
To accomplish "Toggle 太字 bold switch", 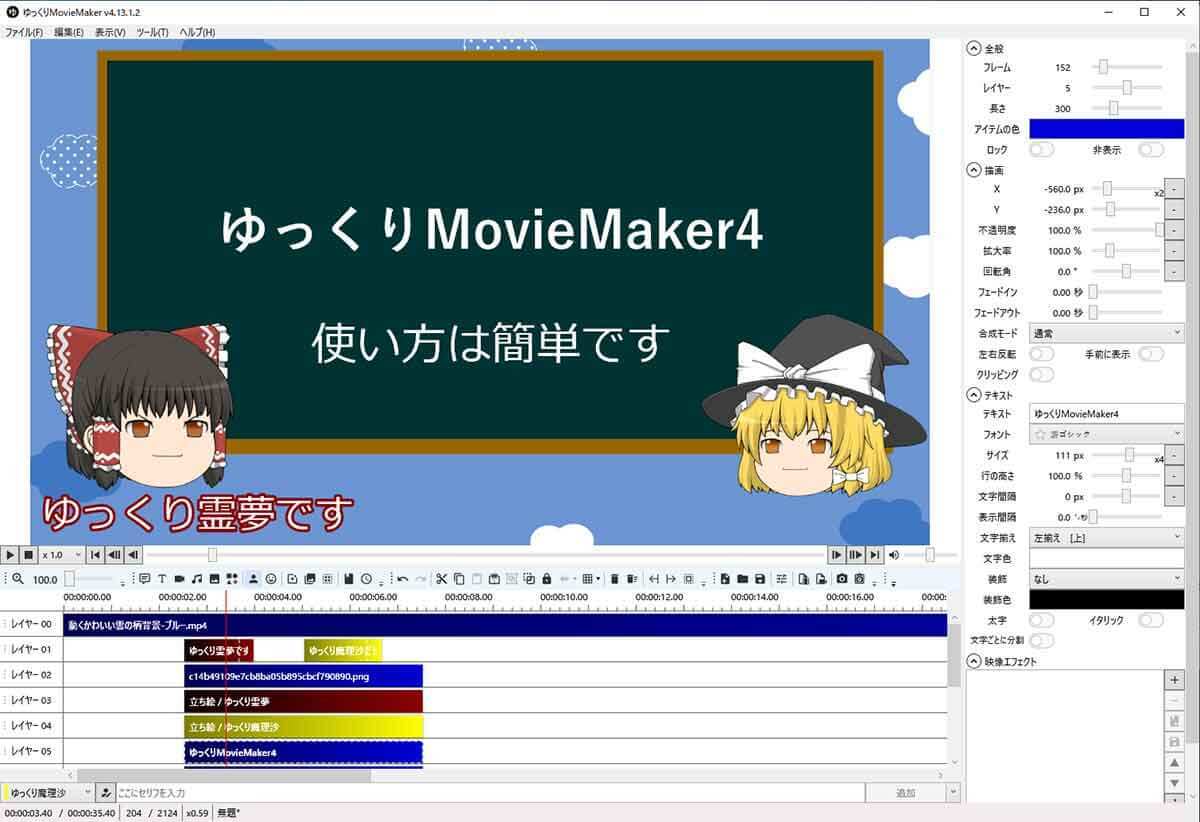I will 1042,620.
